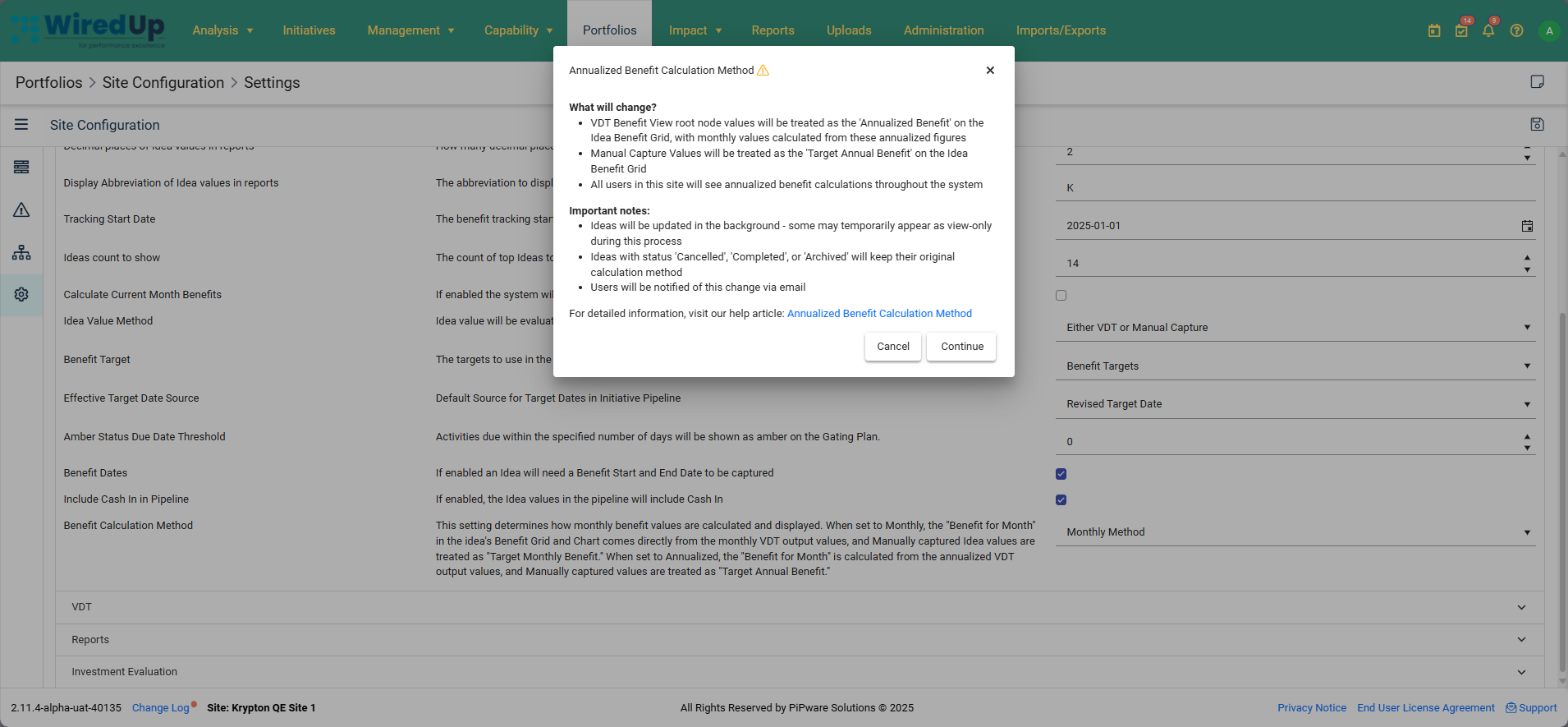Open the Privacy Notice link
The height and width of the screenshot is (727, 1568).
1311,708
